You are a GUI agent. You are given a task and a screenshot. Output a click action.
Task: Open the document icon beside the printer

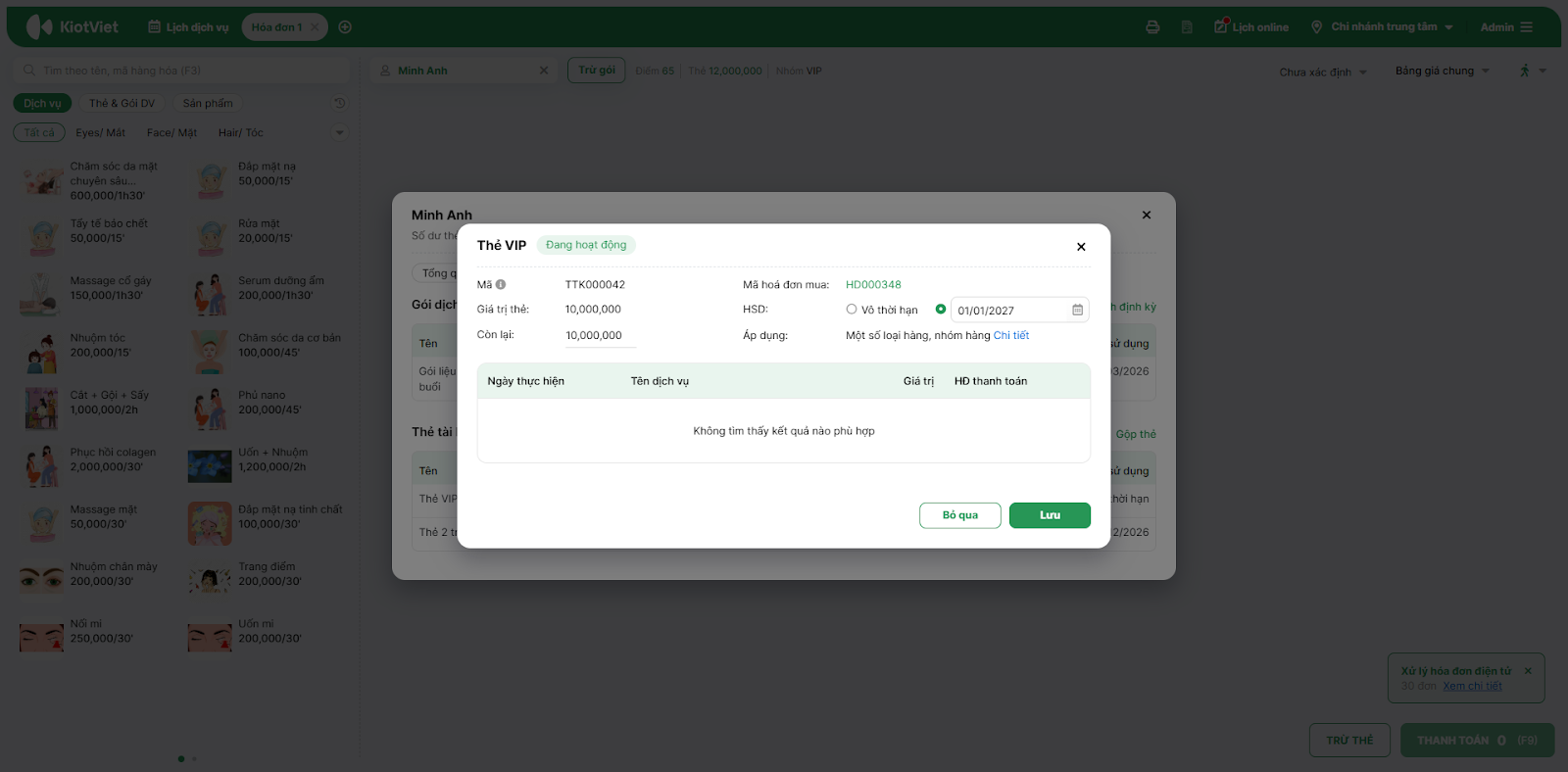(1187, 27)
